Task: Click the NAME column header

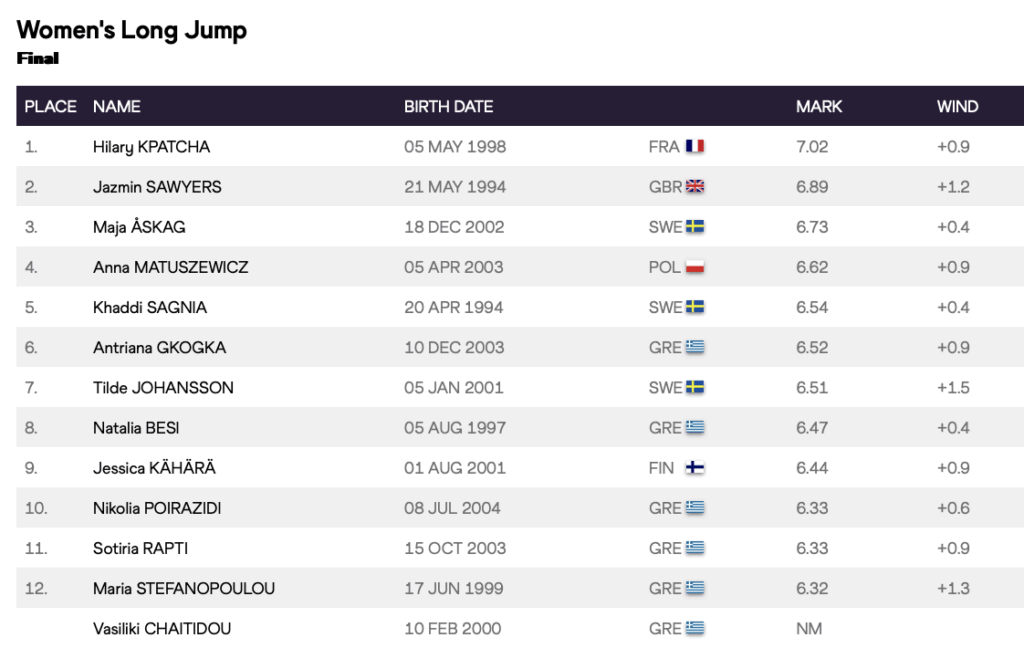Action: click(117, 106)
